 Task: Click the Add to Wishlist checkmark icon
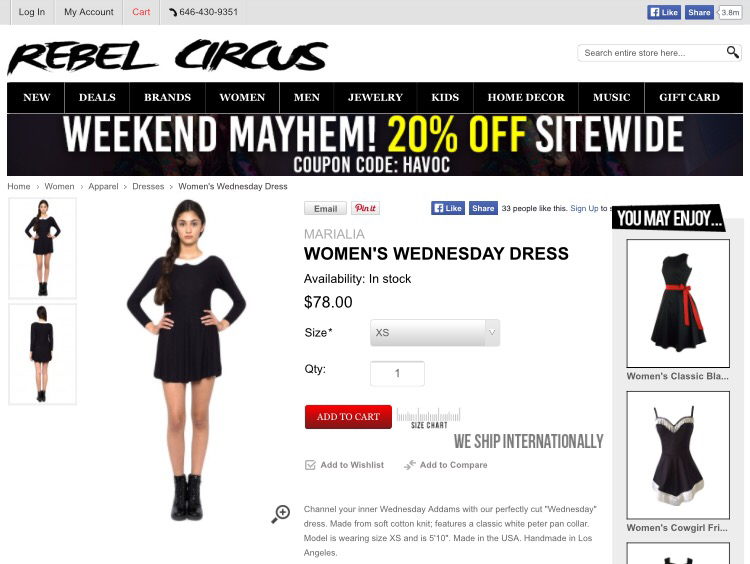point(310,465)
